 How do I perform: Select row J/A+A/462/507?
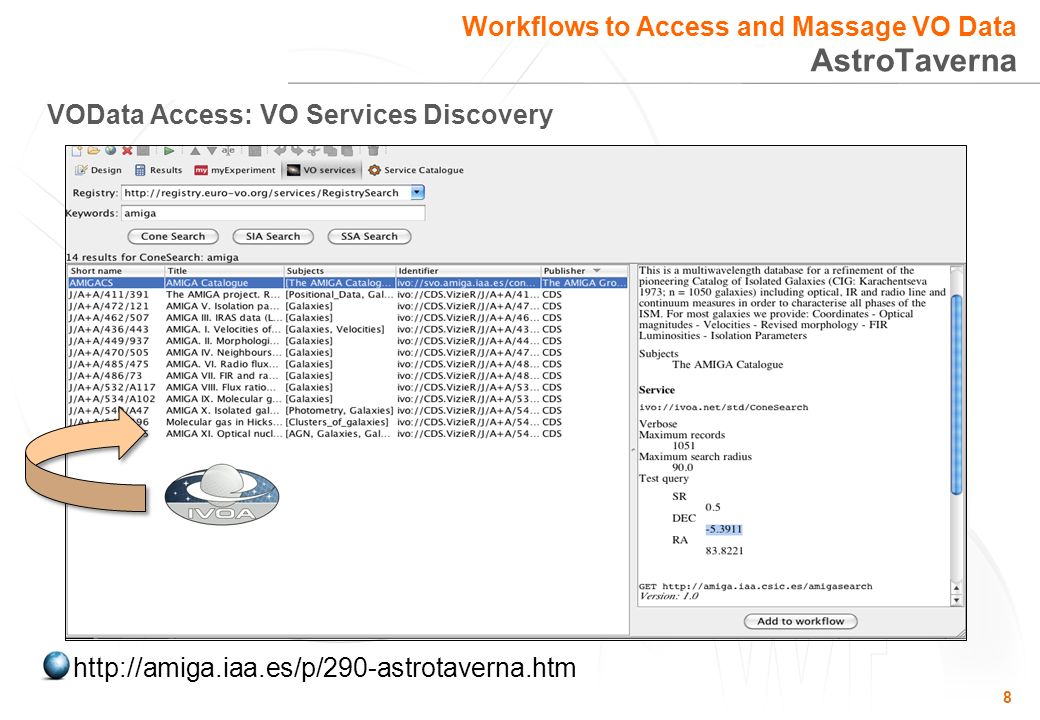tap(348, 318)
